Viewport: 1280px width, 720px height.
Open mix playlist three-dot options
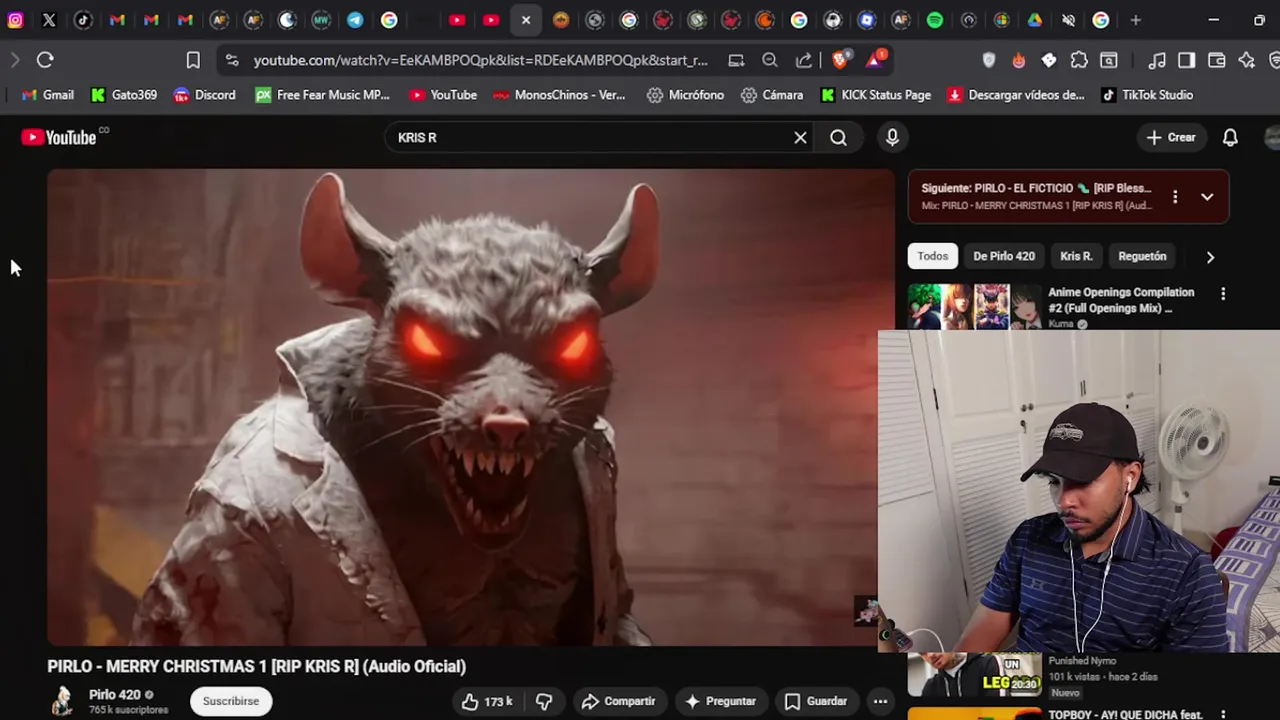(1175, 197)
